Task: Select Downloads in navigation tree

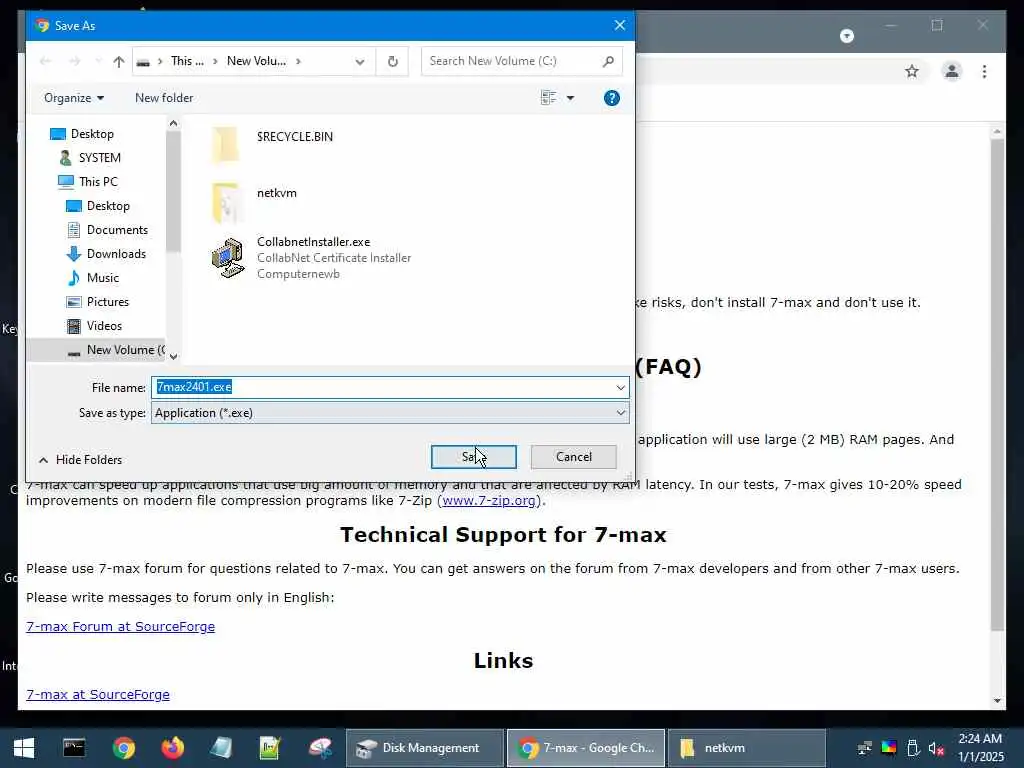Action: pyautogui.click(x=116, y=254)
